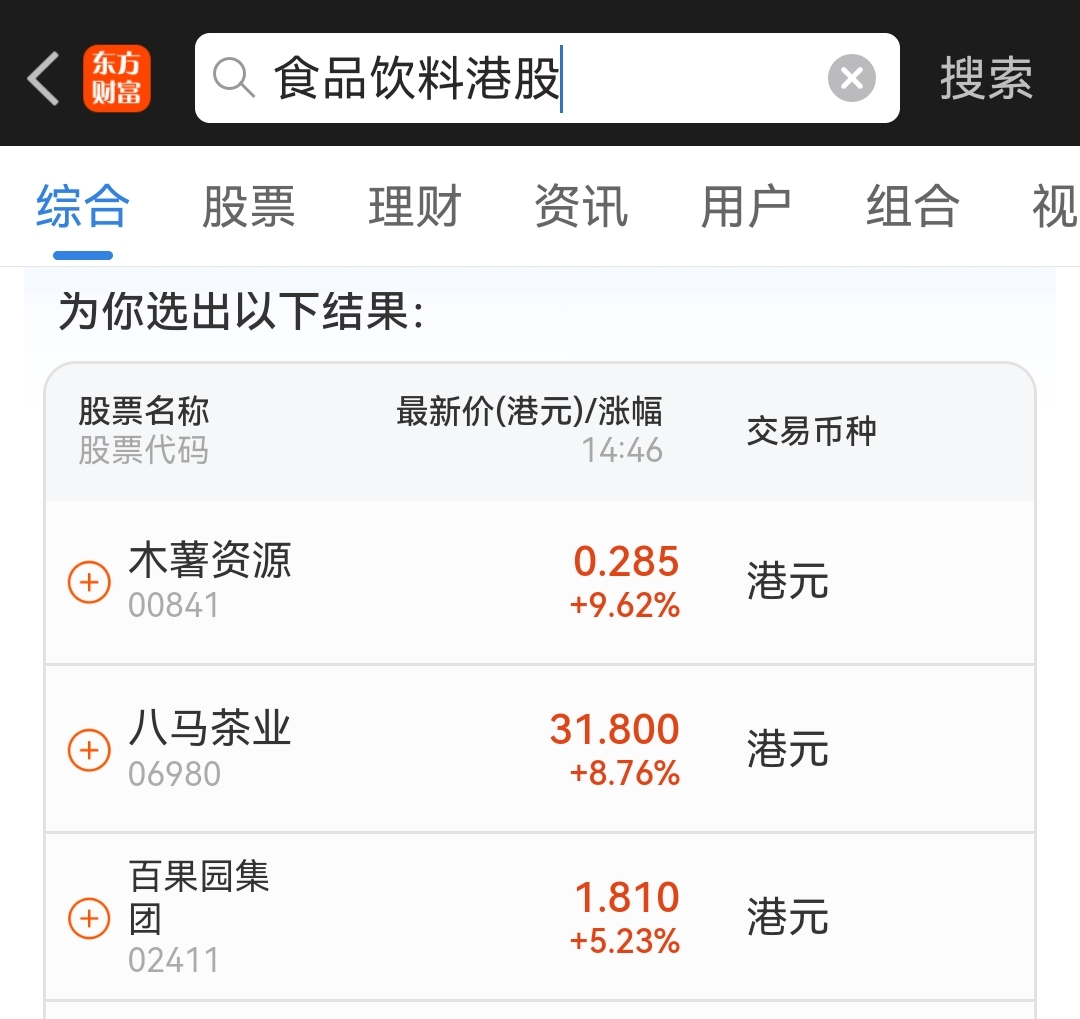Viewport: 1080px width, 1019px height.
Task: Add 八马茶业 to watchlist plus icon
Action: tap(89, 749)
